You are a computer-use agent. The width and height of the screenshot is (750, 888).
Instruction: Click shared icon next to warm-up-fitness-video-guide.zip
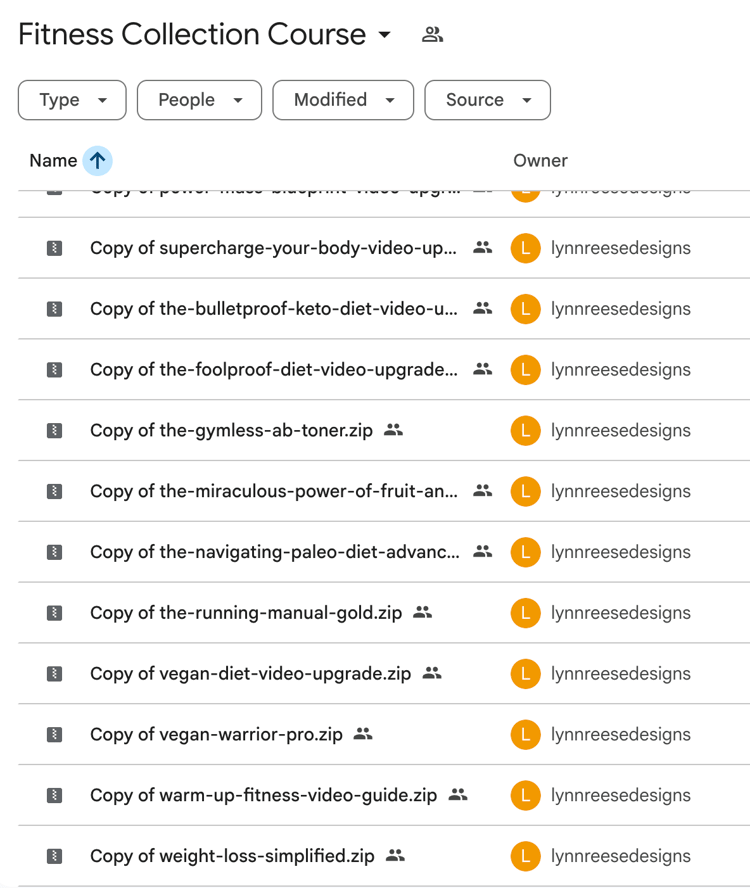458,795
